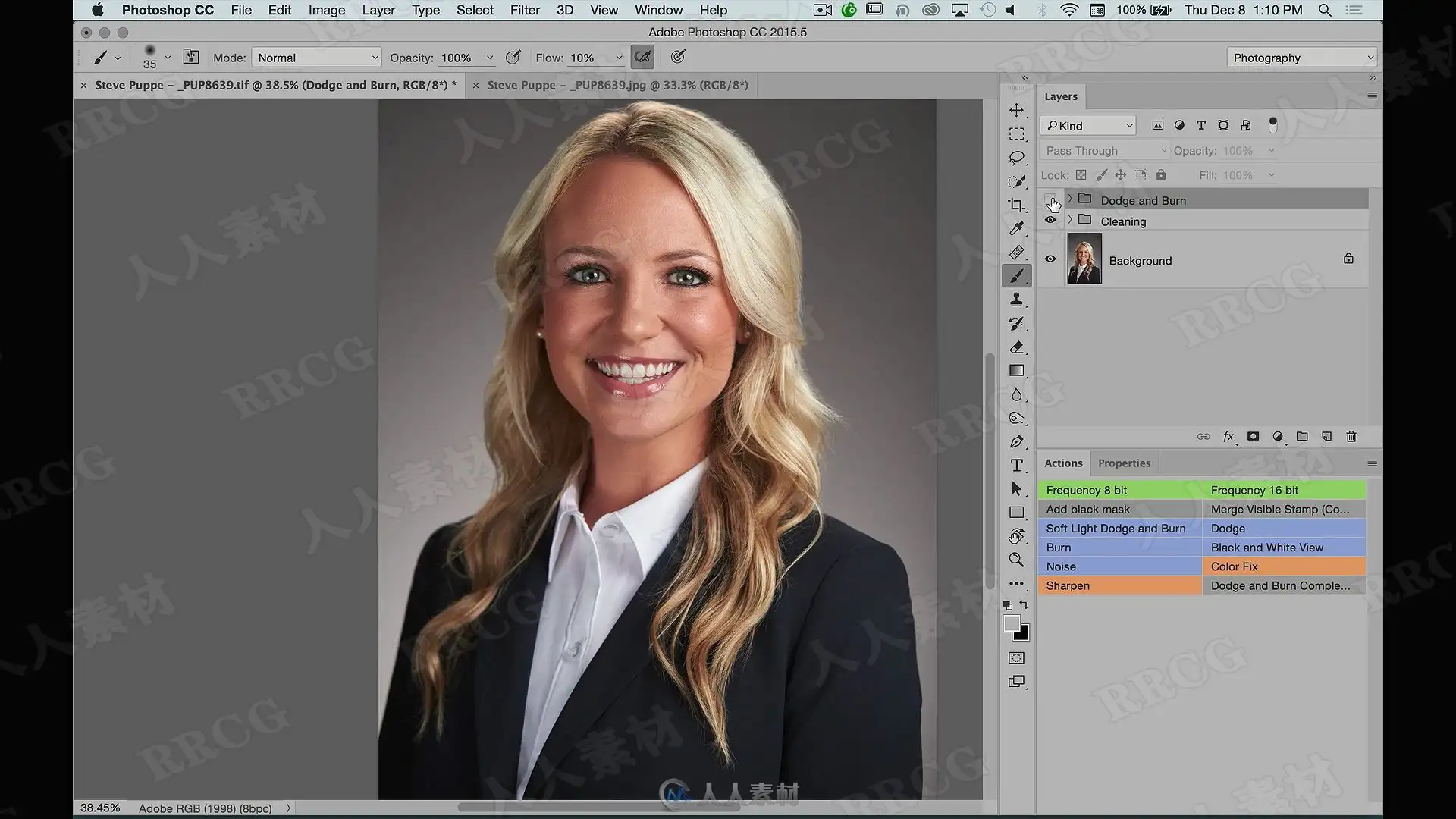Run the Color Fix action

point(1284,566)
